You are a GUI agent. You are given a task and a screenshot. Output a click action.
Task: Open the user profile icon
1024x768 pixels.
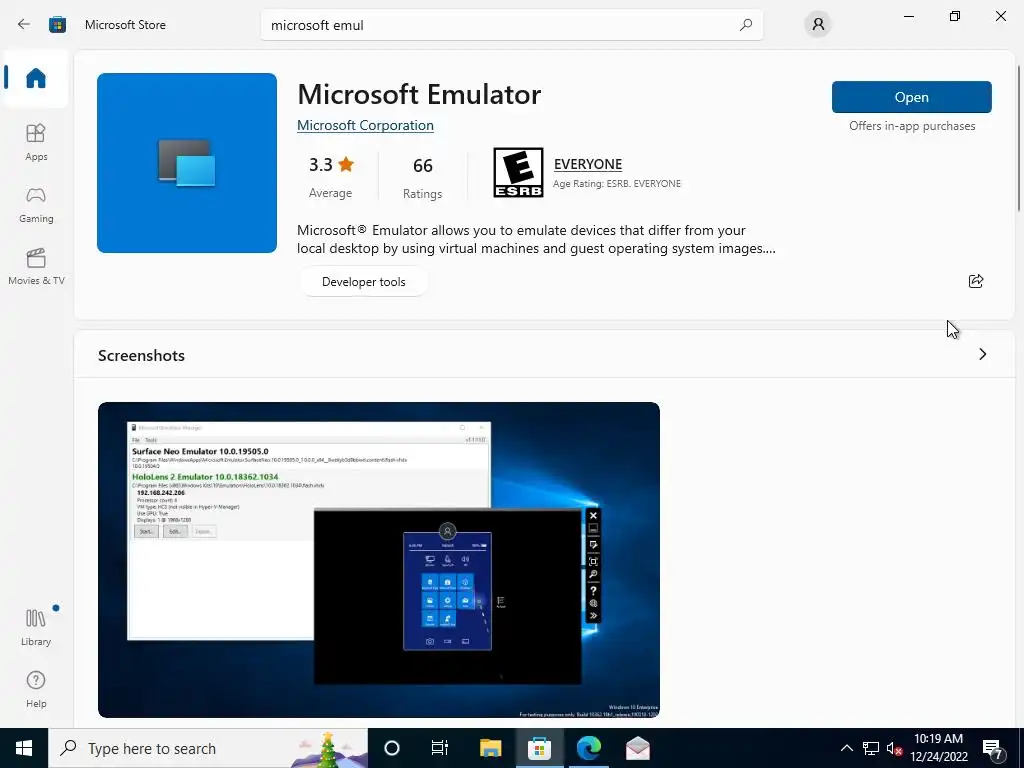click(818, 25)
